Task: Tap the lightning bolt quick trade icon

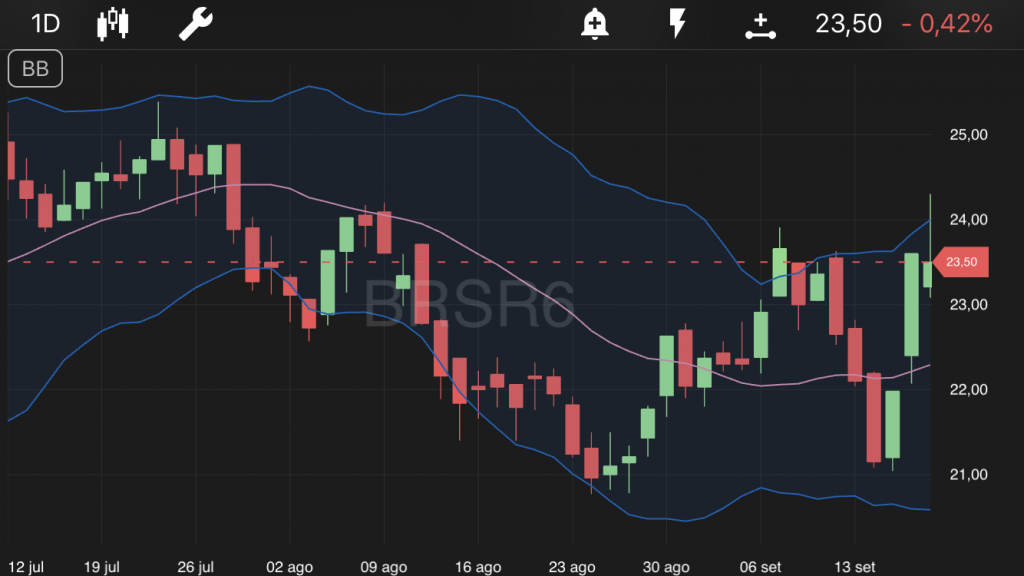Action: coord(677,24)
